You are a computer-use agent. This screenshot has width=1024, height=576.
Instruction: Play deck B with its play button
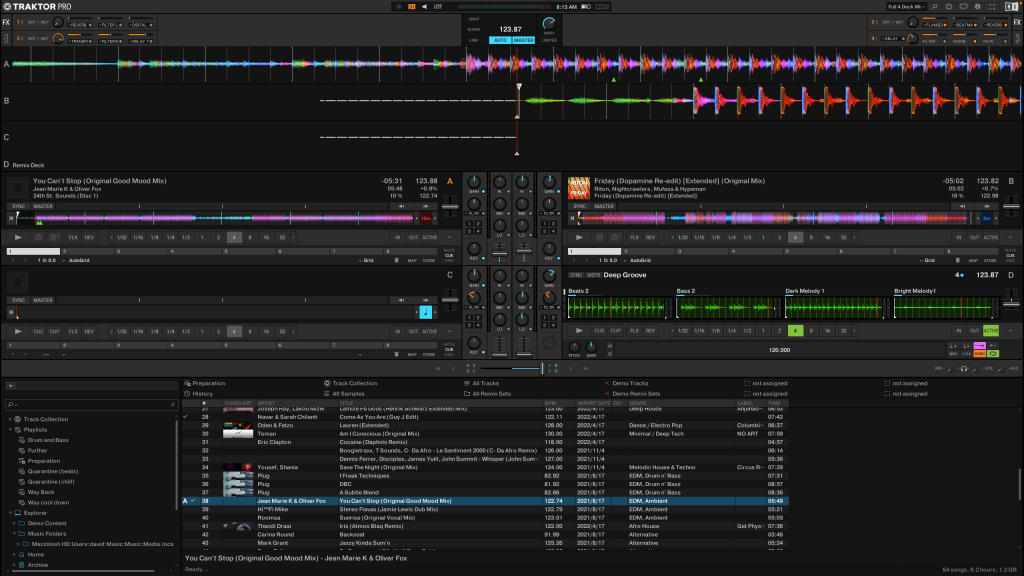click(579, 238)
